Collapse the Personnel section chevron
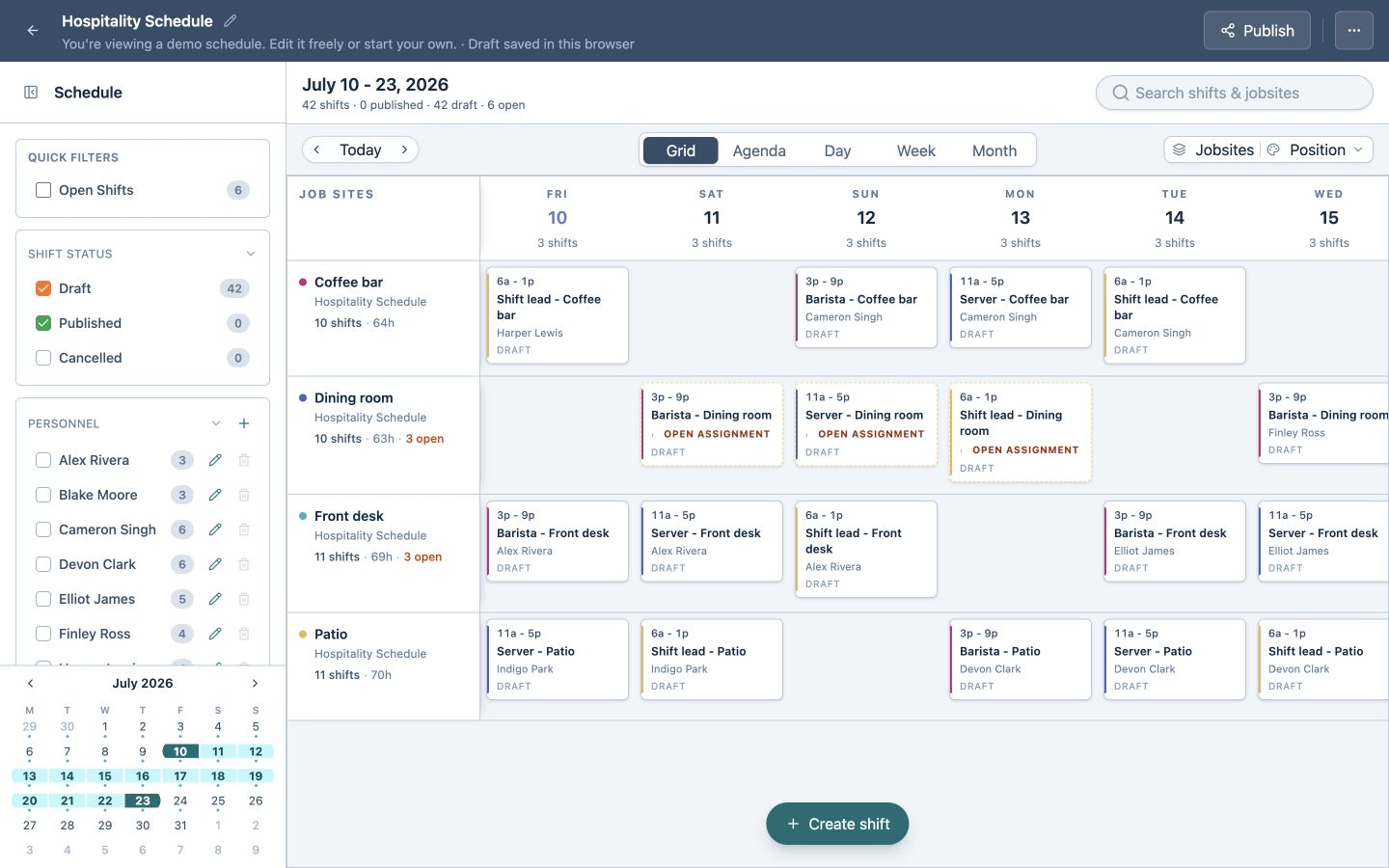Image resolution: width=1389 pixels, height=868 pixels. pyautogui.click(x=216, y=423)
